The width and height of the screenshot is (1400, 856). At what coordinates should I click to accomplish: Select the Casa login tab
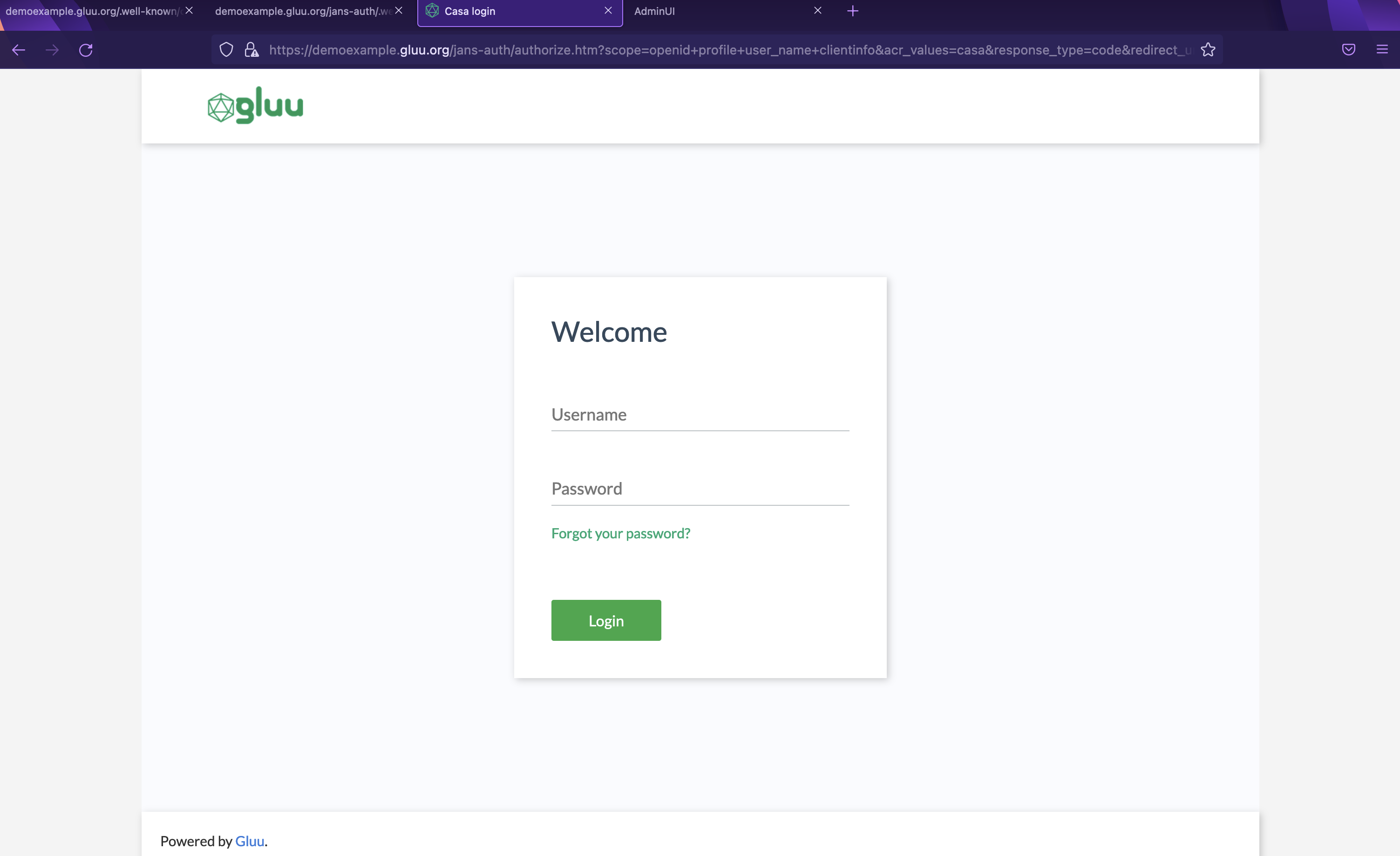click(x=520, y=13)
